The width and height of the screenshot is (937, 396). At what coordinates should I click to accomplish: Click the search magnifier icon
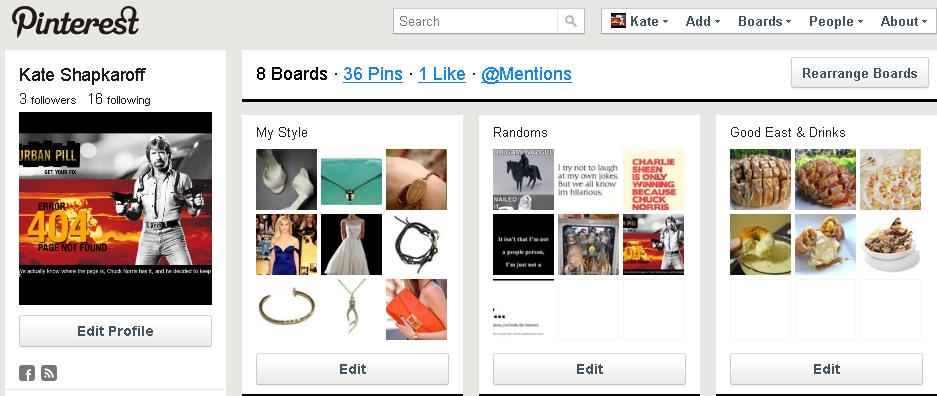click(x=571, y=22)
